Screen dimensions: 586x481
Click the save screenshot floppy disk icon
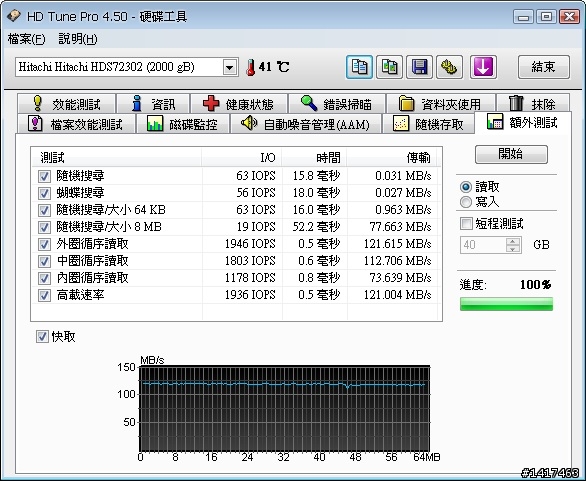[x=419, y=67]
